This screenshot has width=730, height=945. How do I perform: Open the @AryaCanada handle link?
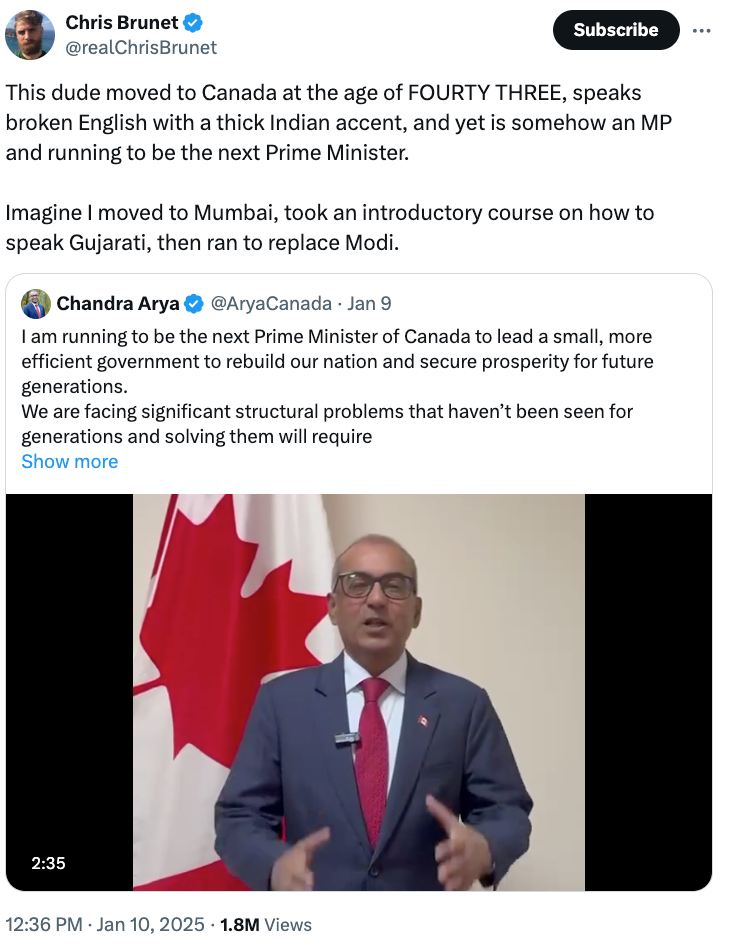pyautogui.click(x=271, y=303)
